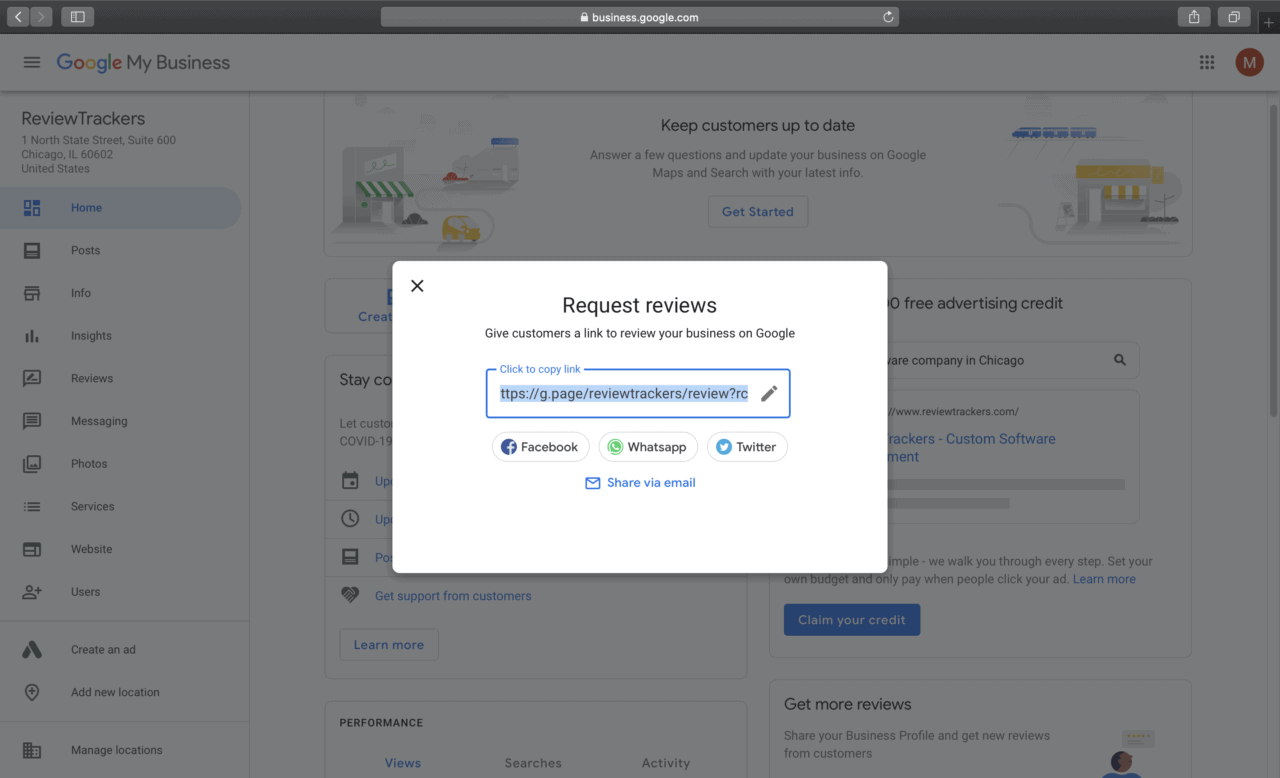Click the Posts sidebar icon

(32, 251)
